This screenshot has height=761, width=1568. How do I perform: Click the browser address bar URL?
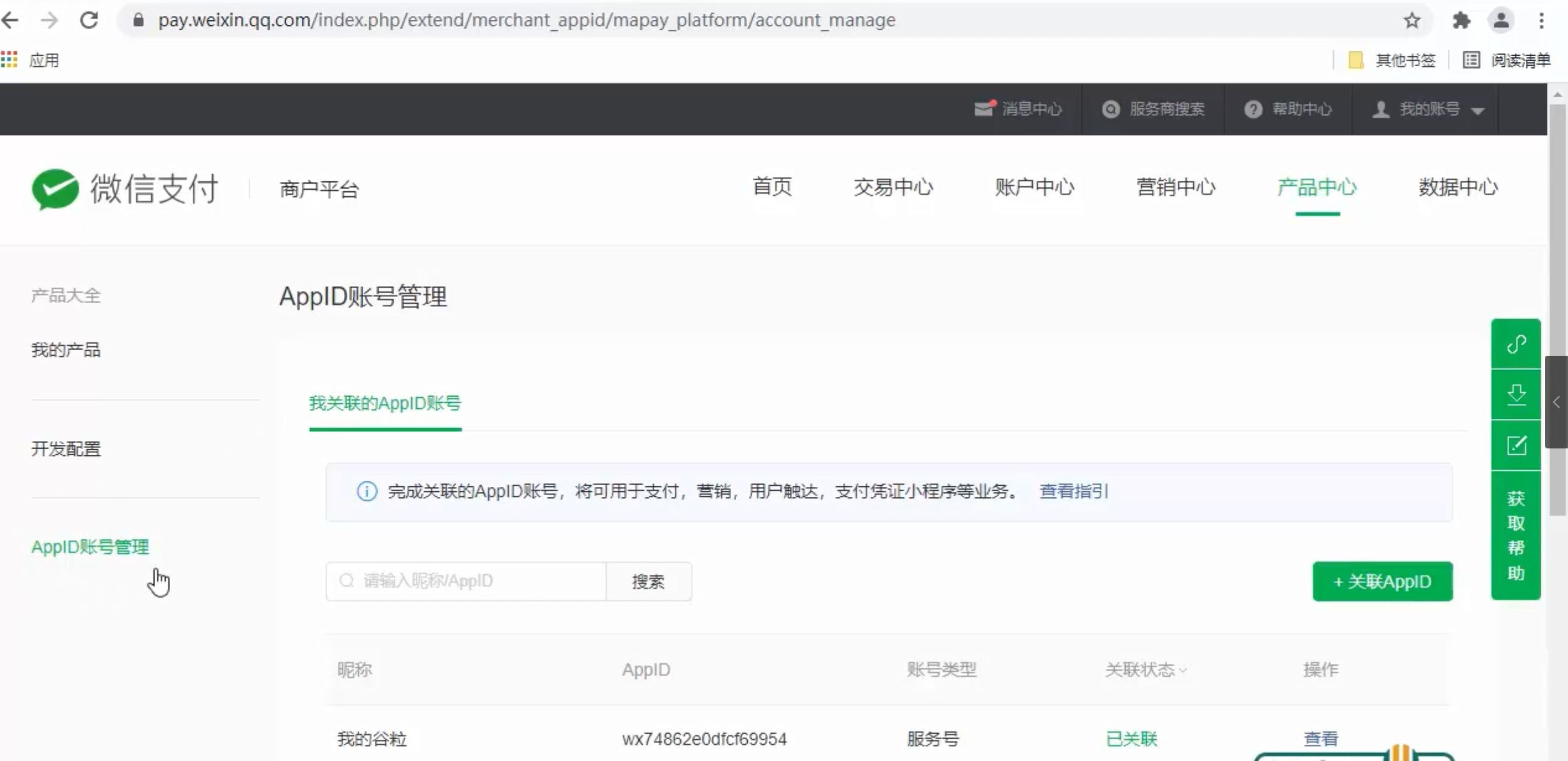click(x=526, y=20)
